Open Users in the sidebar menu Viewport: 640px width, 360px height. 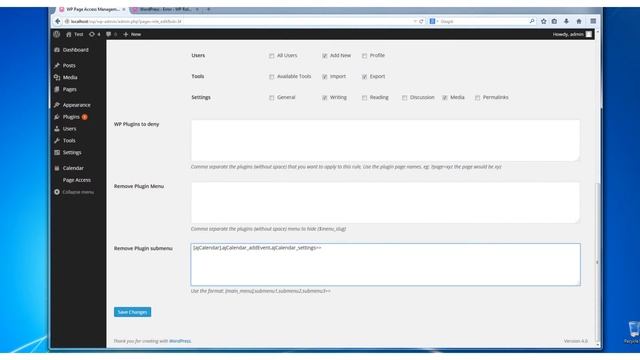69,129
